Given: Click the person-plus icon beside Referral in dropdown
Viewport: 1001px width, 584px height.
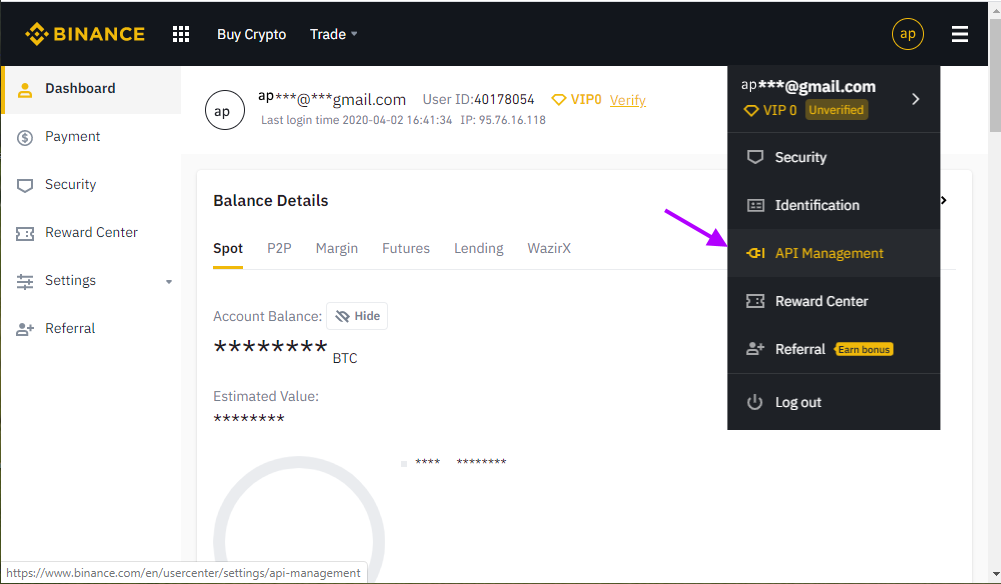Looking at the screenshot, I should coord(755,349).
